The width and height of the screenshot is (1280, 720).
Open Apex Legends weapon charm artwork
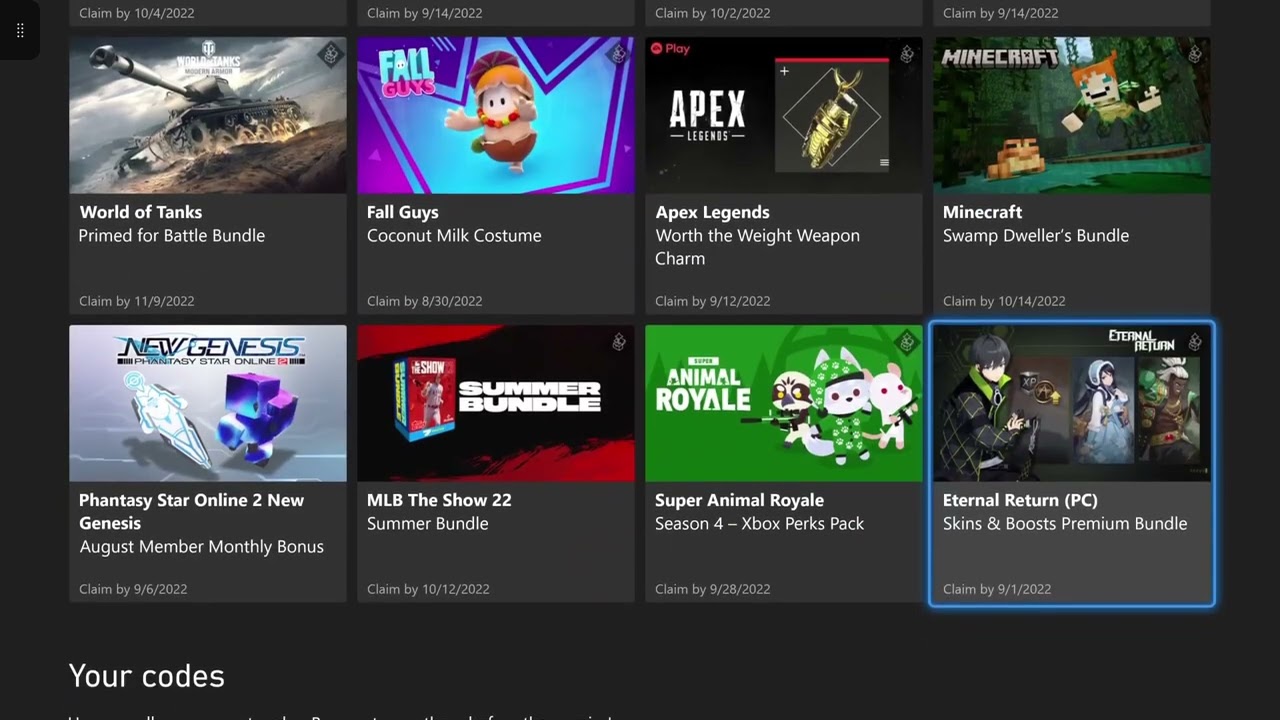(x=784, y=115)
